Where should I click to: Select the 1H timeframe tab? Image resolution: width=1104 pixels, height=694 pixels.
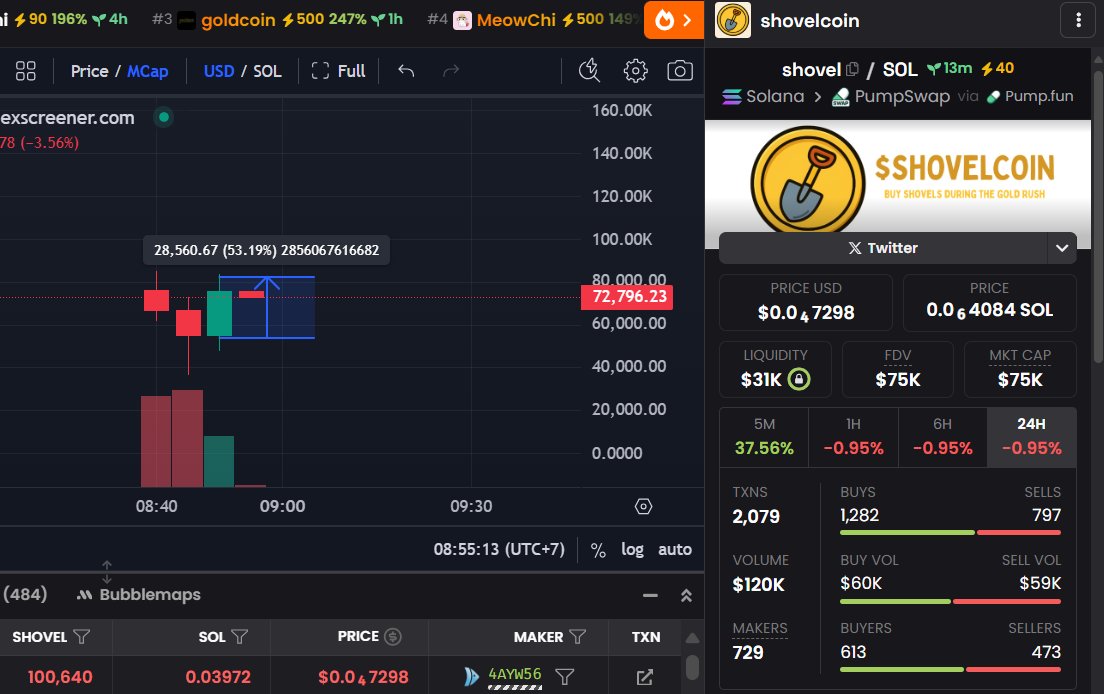853,436
